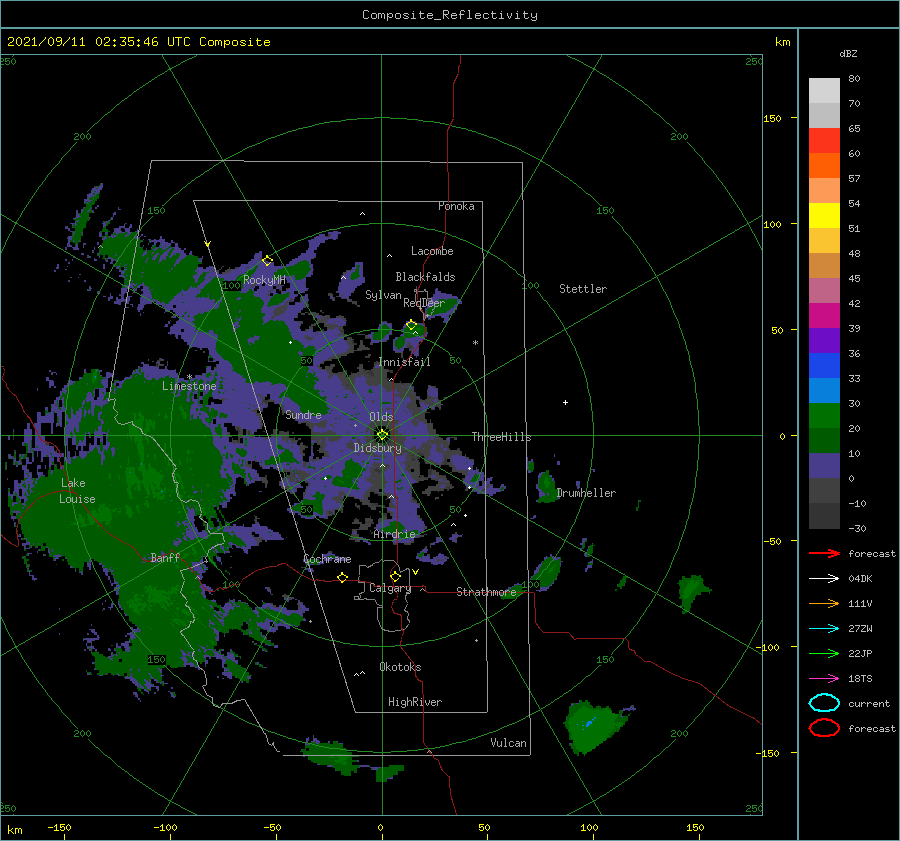Click the red forecast arrow in the legend
Image resolution: width=900 pixels, height=841 pixels.
(x=824, y=553)
